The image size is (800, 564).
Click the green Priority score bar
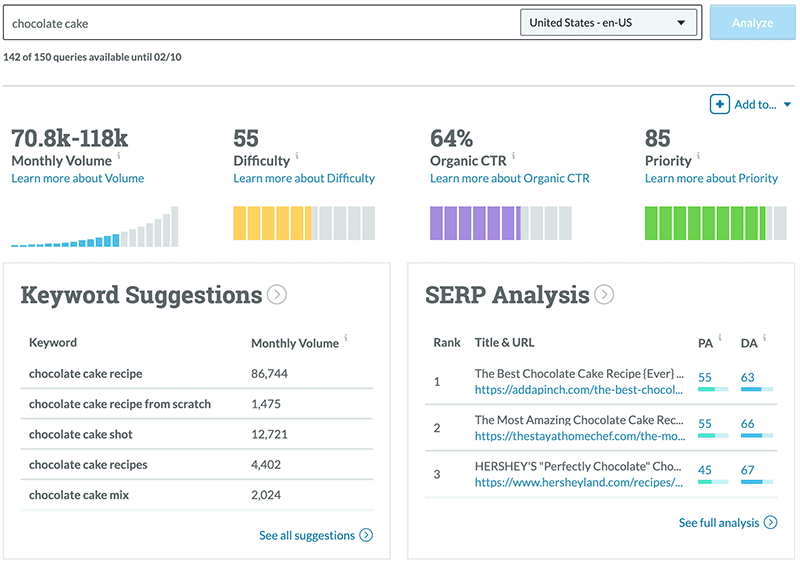tap(715, 223)
